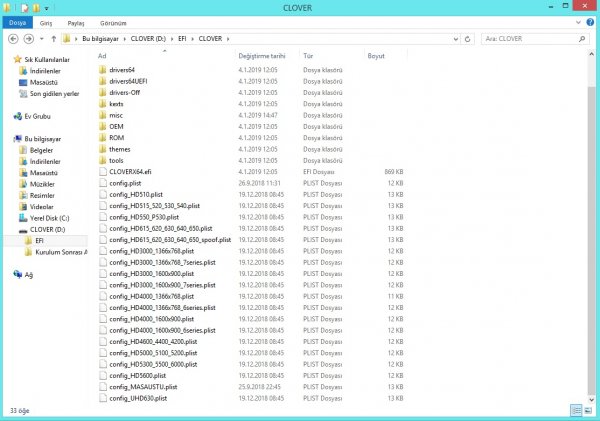Open the recent locations dropdown arrow
This screenshot has height=421, width=600.
[39, 38]
